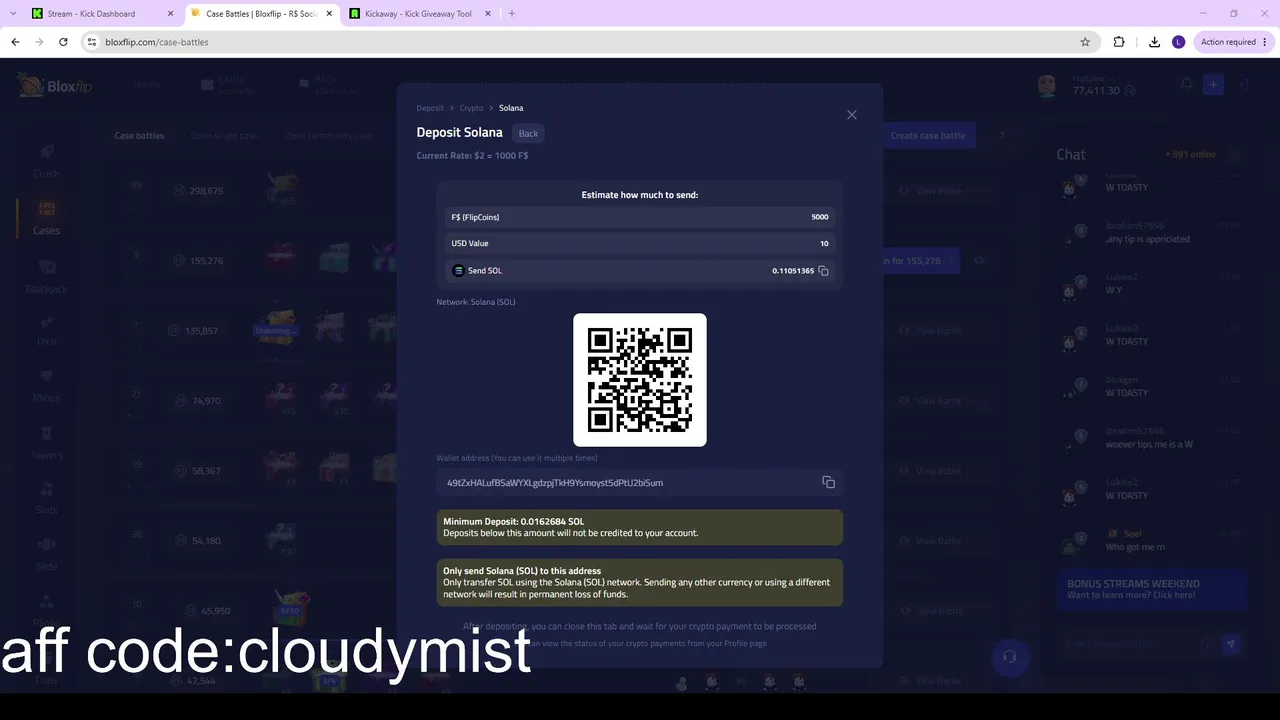Click the F$ (FlipCoins) amount field

[x=640, y=217]
